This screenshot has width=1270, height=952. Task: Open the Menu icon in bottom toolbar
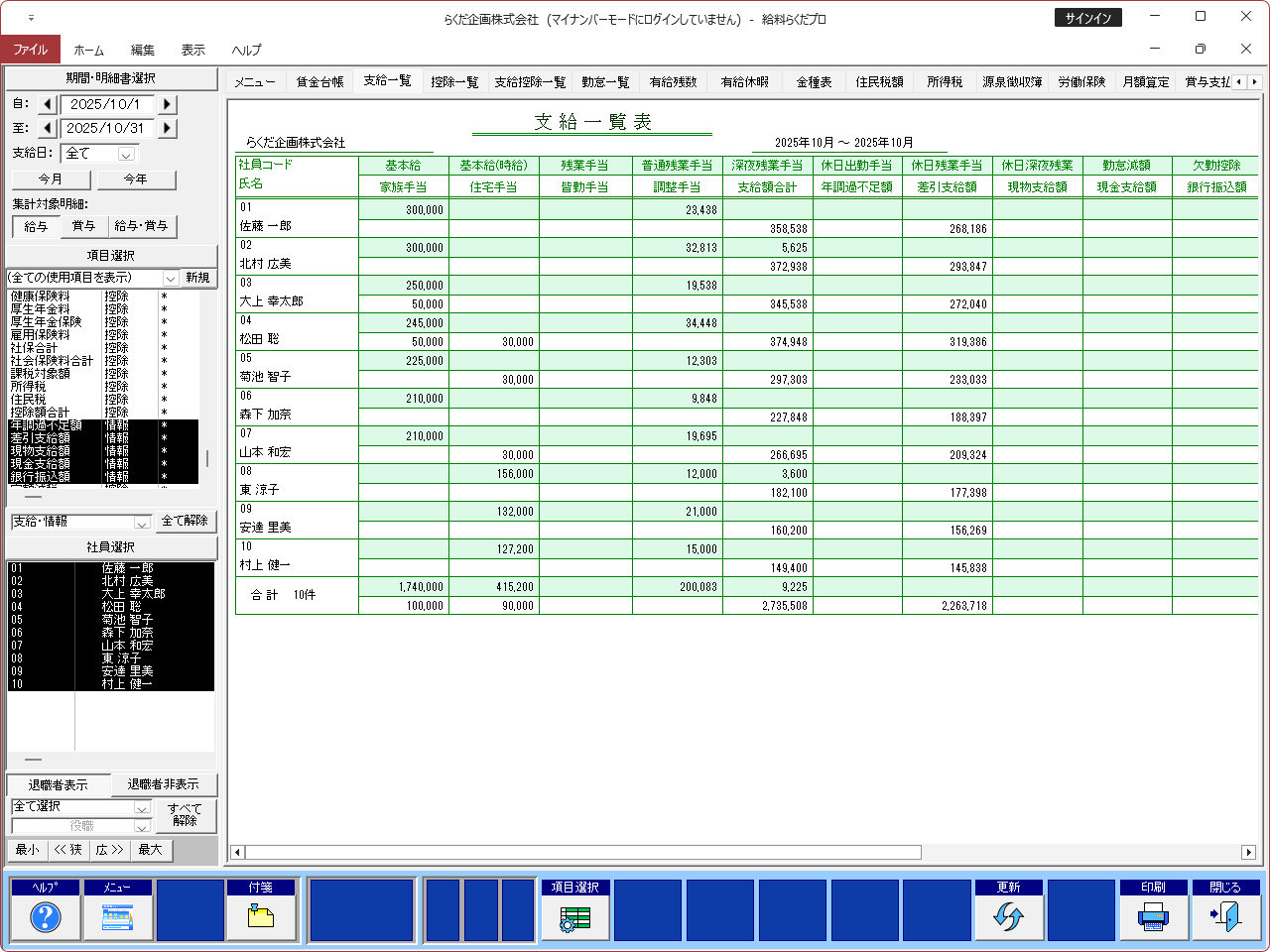tap(118, 917)
